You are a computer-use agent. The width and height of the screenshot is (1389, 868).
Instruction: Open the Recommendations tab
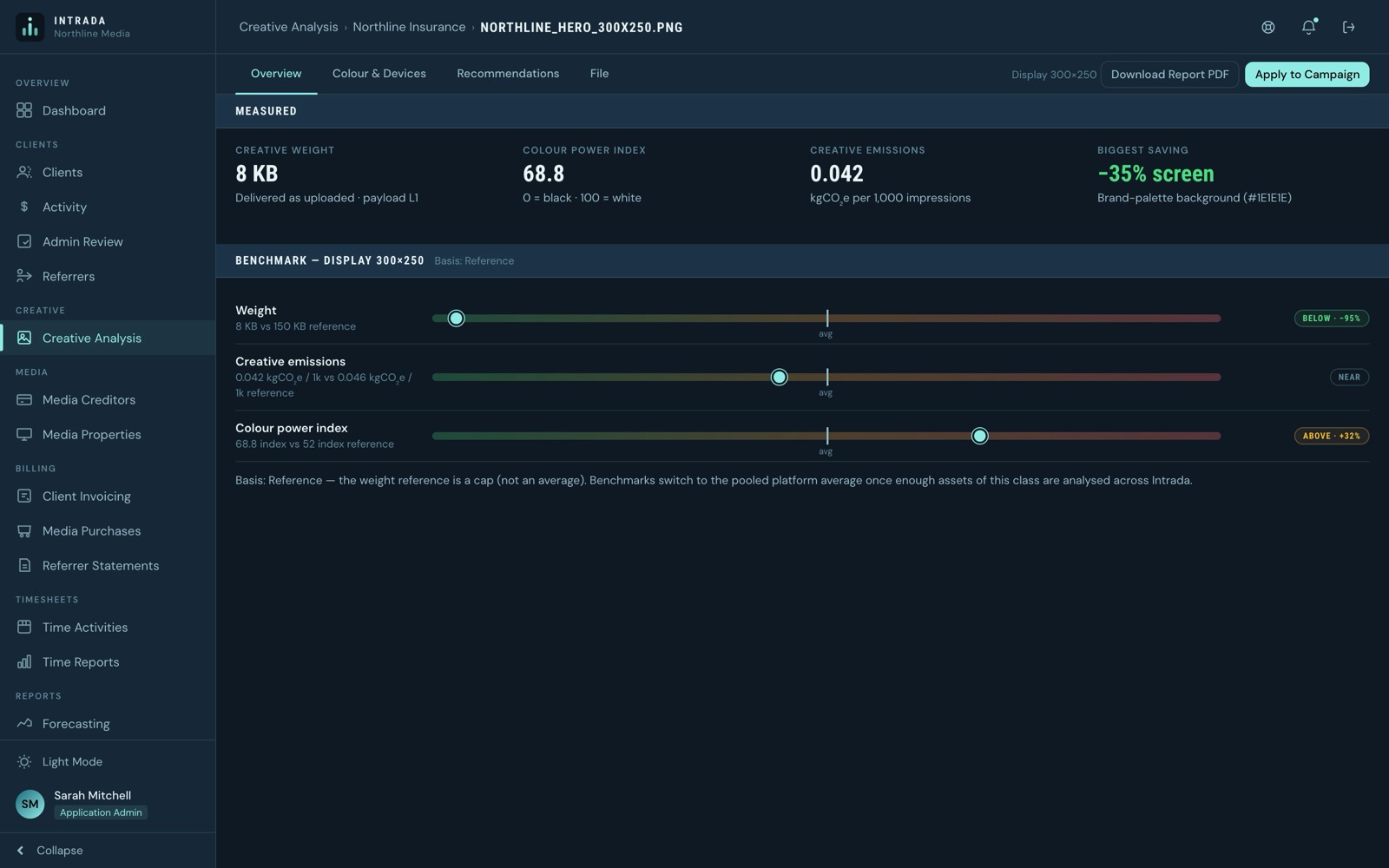pyautogui.click(x=508, y=74)
